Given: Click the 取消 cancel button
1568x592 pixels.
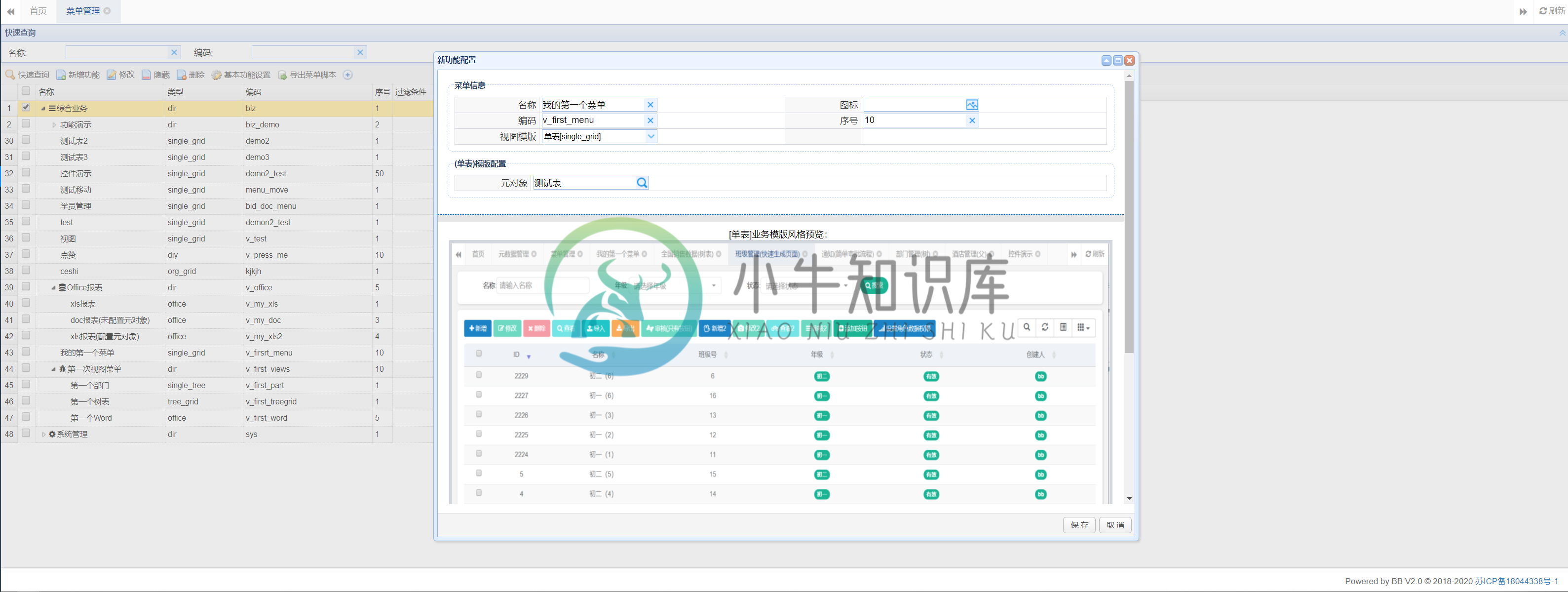Looking at the screenshot, I should pos(1115,525).
